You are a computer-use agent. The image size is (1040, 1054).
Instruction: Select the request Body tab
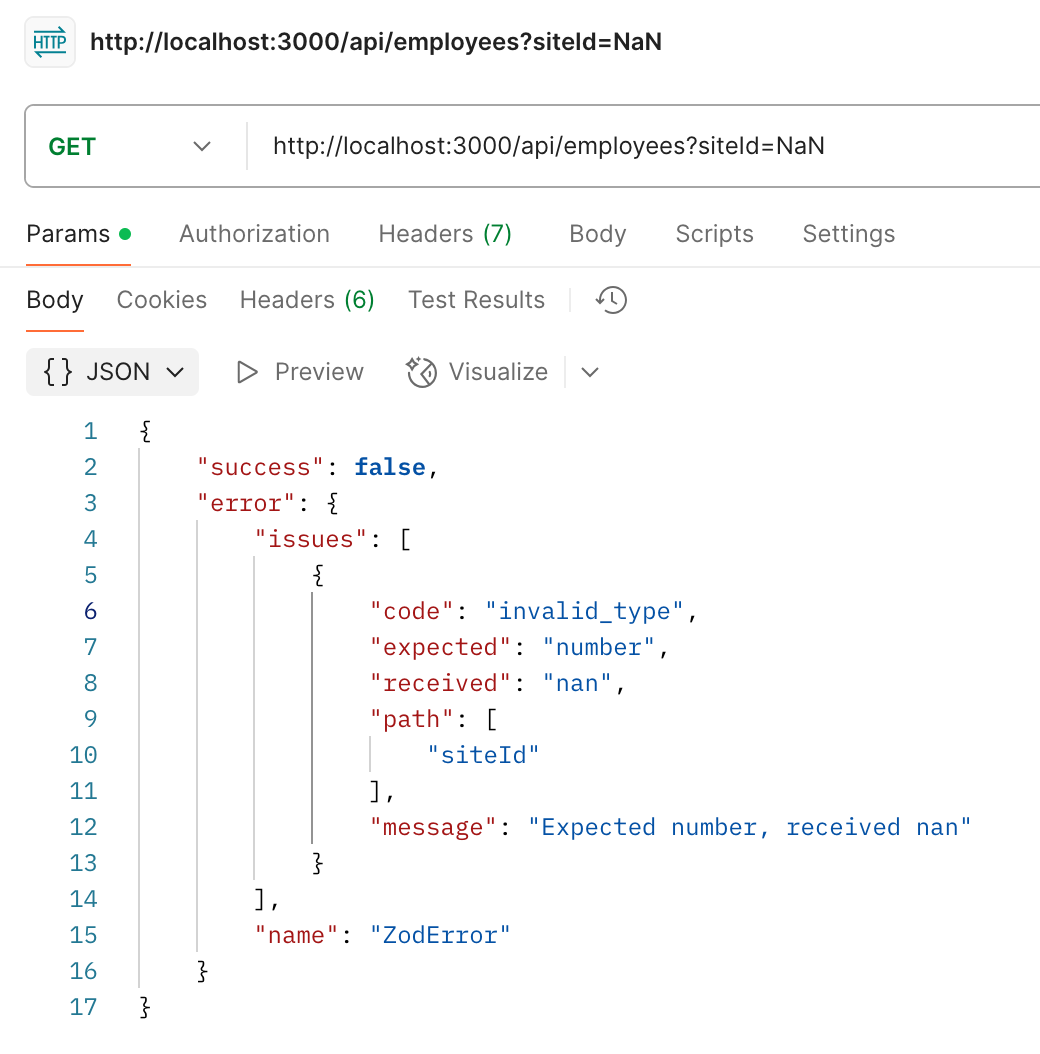(x=598, y=234)
